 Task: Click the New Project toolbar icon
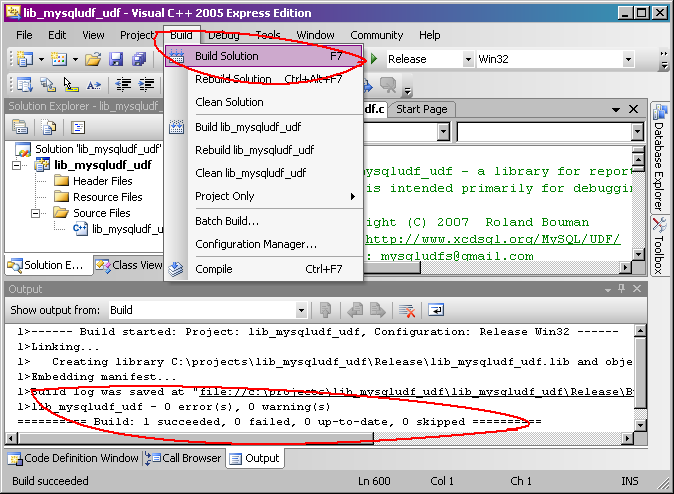[x=25, y=59]
